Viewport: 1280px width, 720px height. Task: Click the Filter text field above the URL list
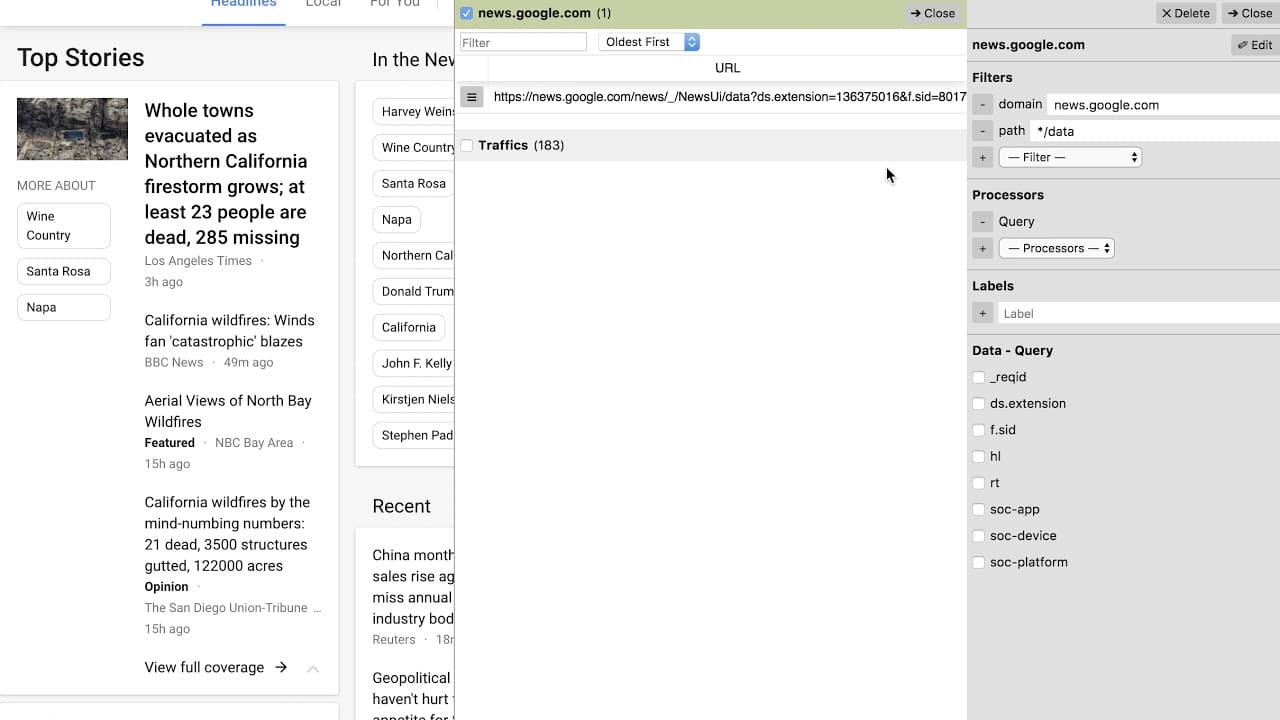(523, 42)
